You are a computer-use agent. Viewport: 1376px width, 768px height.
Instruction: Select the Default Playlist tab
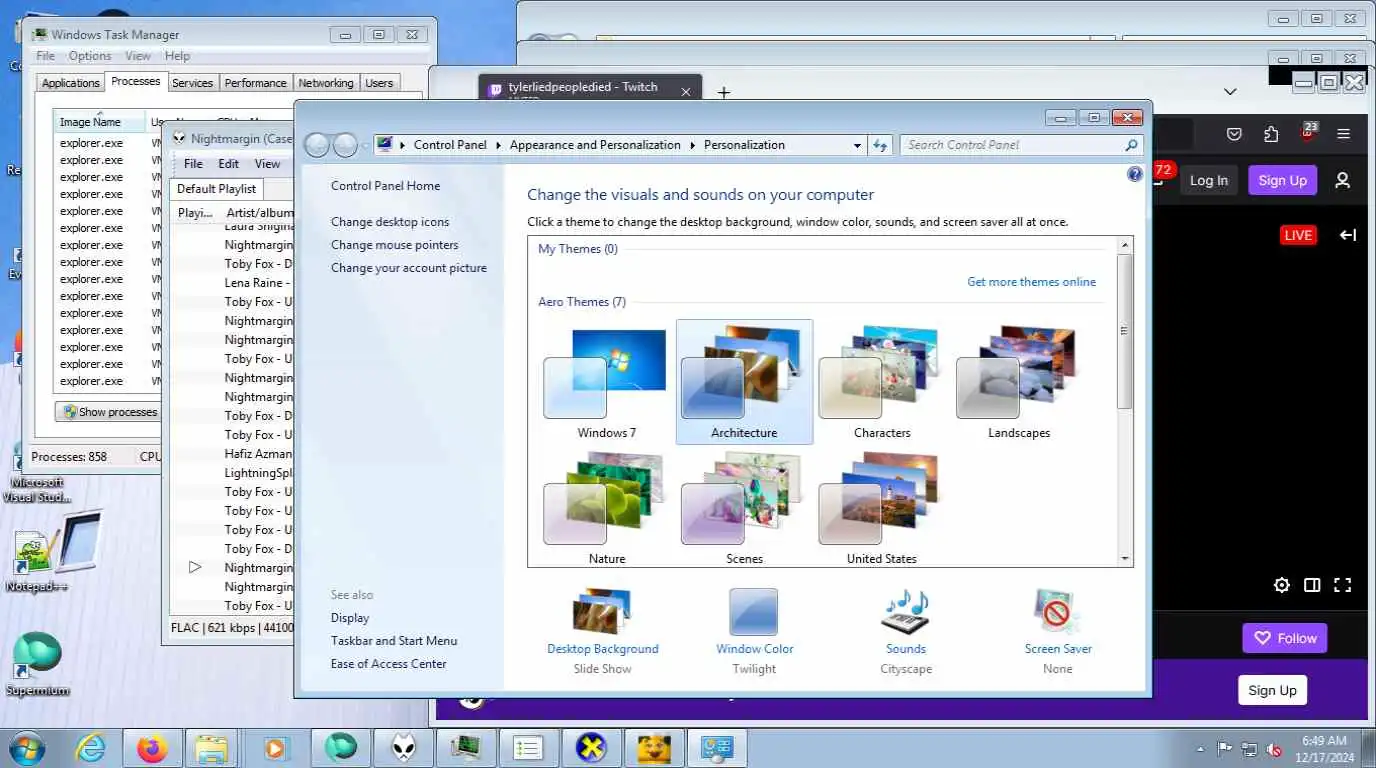[216, 189]
